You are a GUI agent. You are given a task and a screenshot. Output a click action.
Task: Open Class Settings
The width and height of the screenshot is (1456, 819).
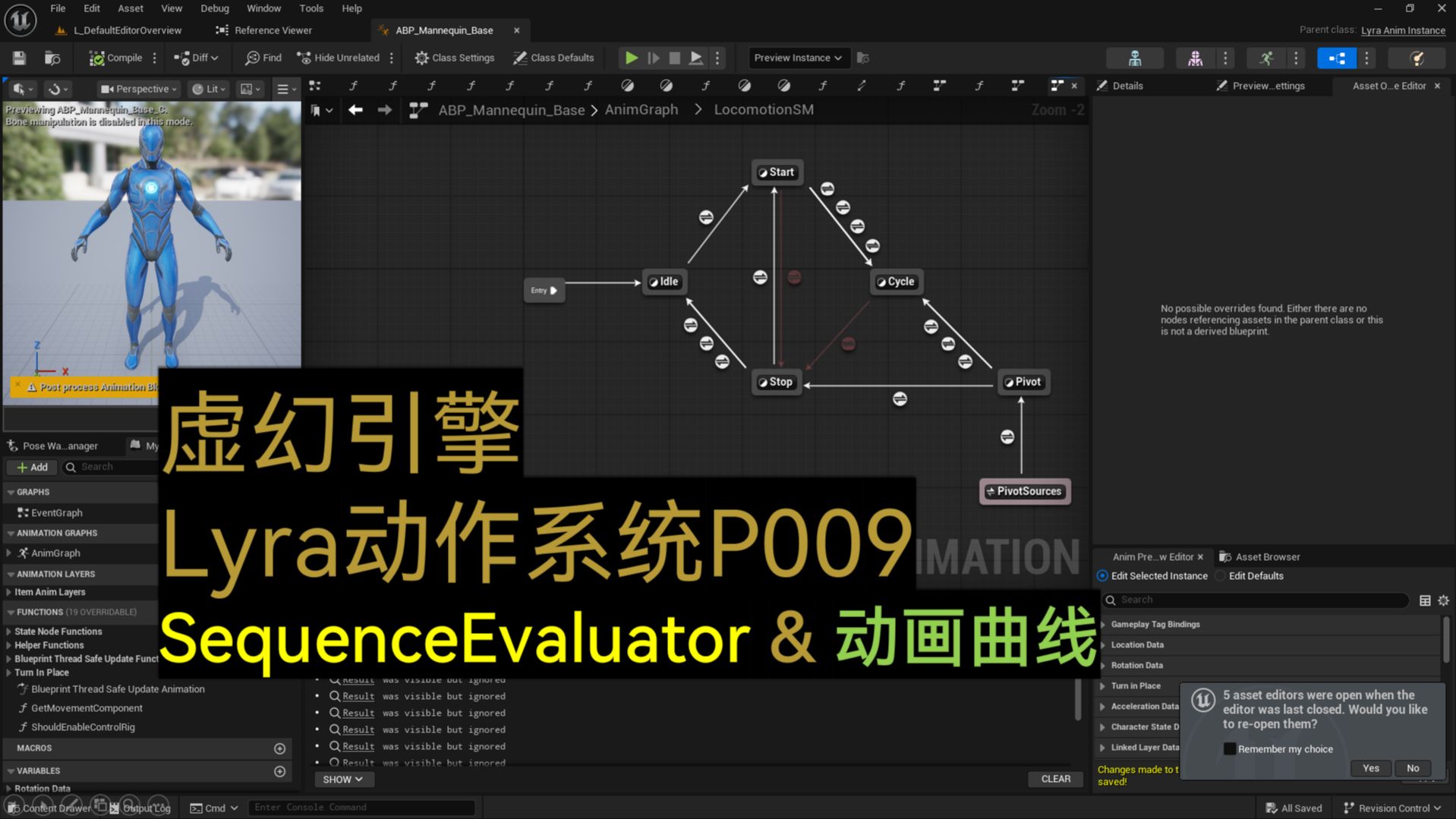(x=455, y=58)
